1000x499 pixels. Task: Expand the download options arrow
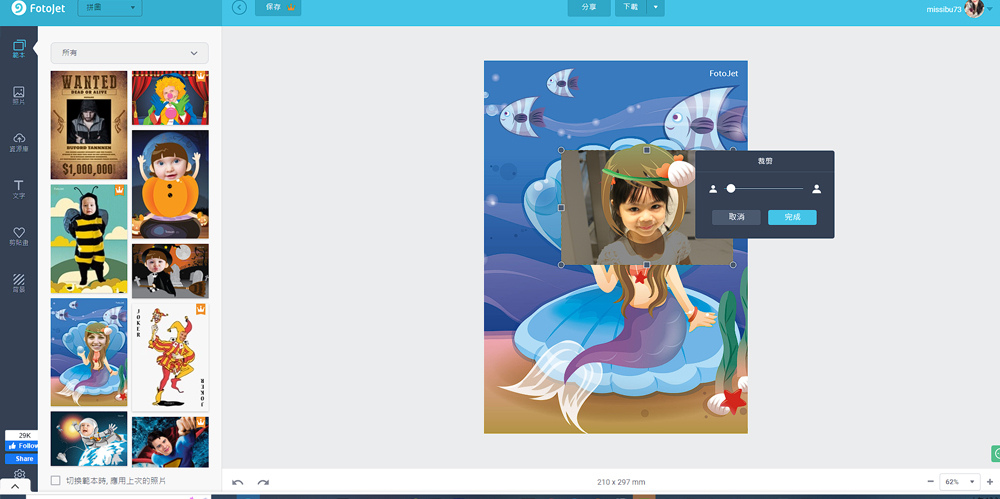pyautogui.click(x=656, y=8)
